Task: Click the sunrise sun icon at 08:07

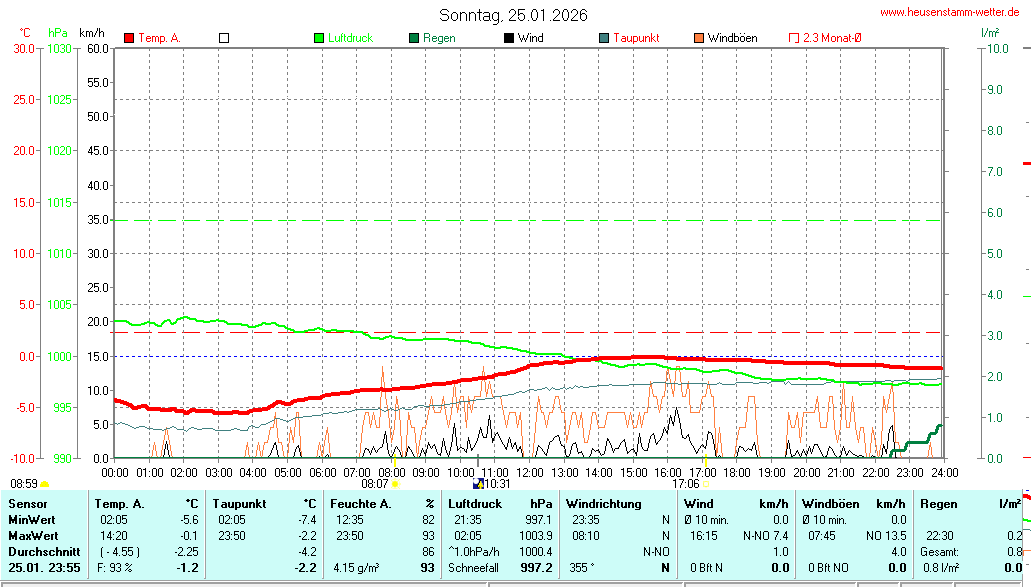Action: tap(395, 484)
